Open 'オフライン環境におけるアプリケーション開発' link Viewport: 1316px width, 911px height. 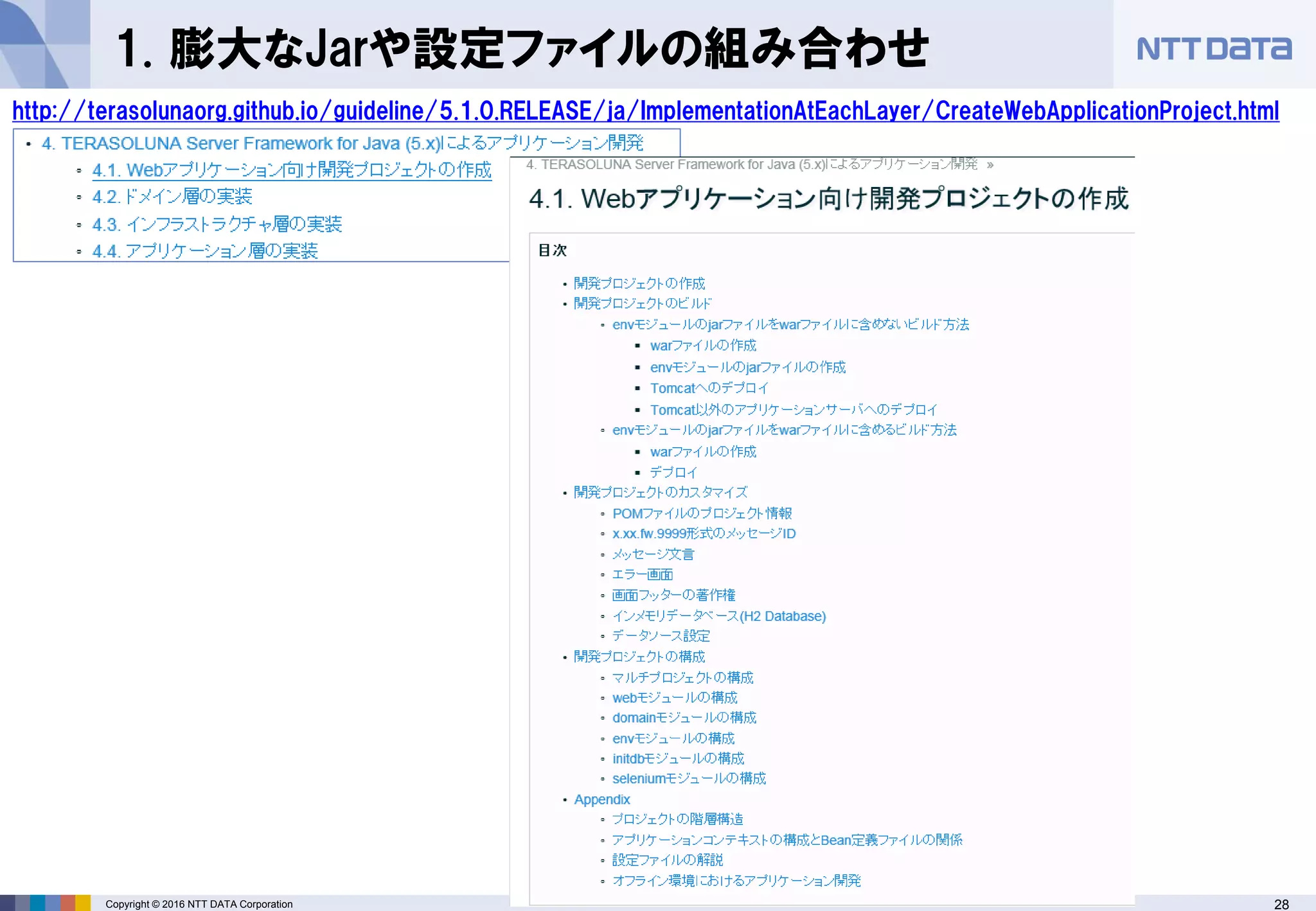[x=737, y=881]
